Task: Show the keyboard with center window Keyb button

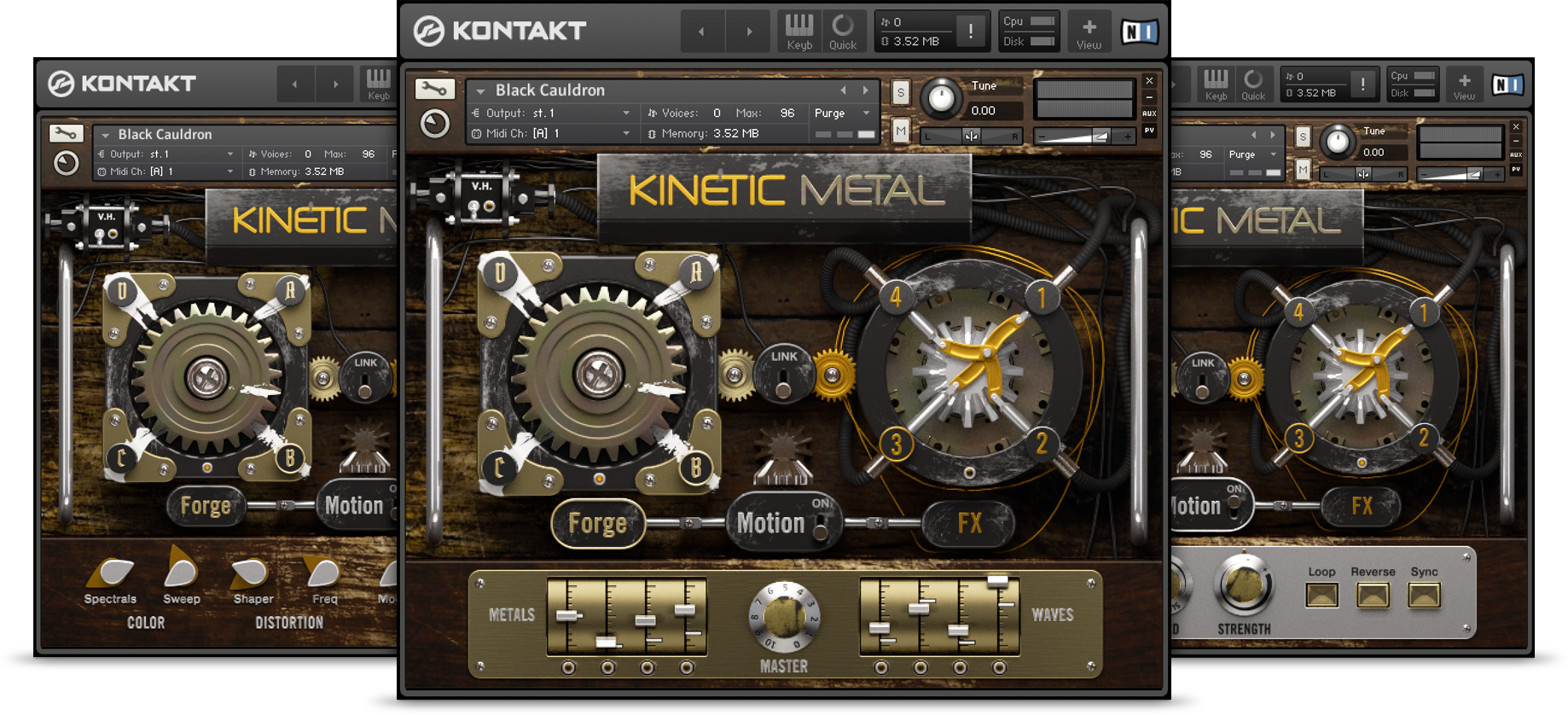Action: click(x=799, y=32)
